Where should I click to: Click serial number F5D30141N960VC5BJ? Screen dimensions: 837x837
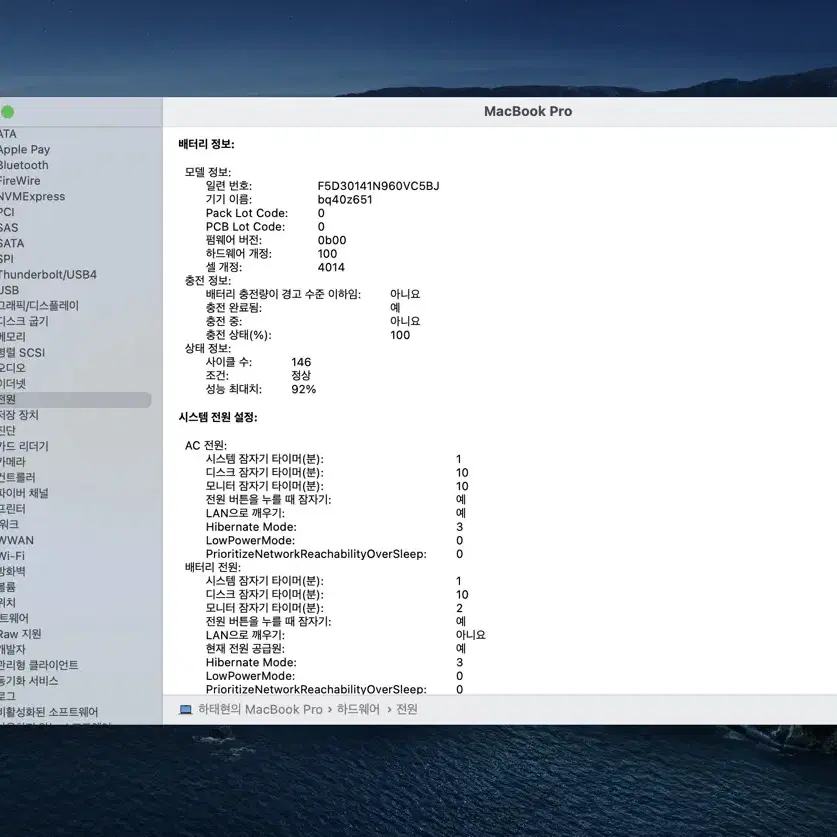(x=378, y=186)
